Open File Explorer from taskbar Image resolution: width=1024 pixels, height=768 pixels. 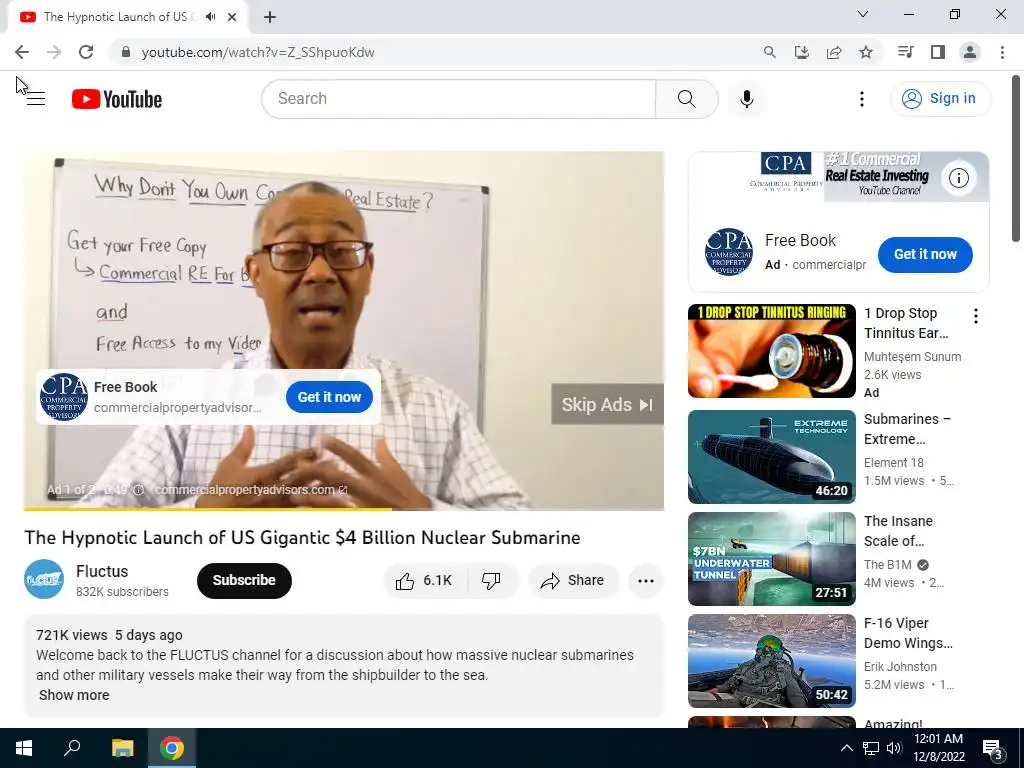(x=122, y=748)
